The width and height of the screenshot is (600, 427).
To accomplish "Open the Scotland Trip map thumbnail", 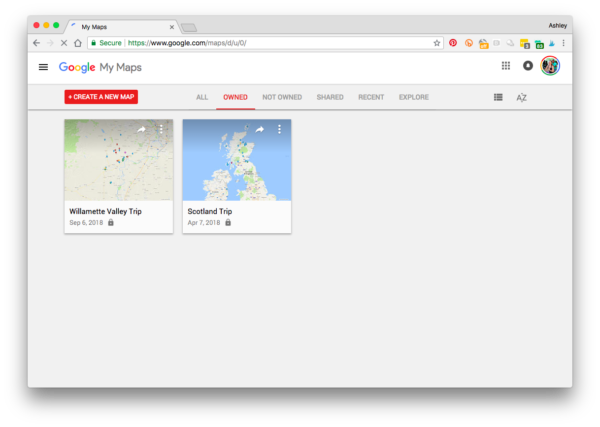I will click(x=237, y=160).
